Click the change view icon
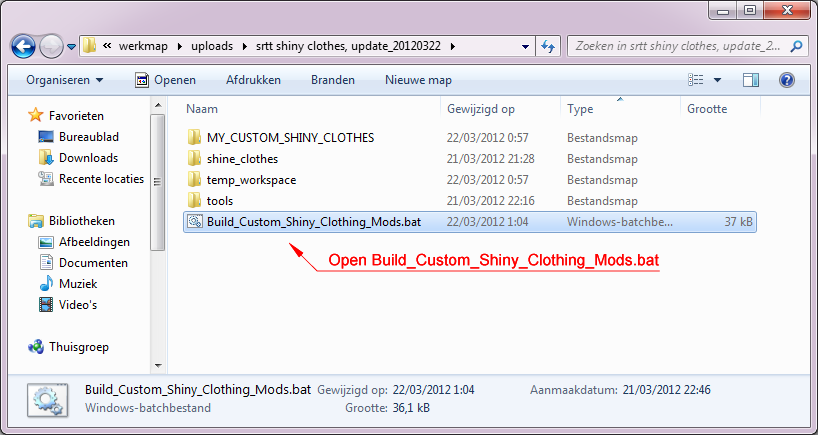818x435 pixels. click(696, 80)
